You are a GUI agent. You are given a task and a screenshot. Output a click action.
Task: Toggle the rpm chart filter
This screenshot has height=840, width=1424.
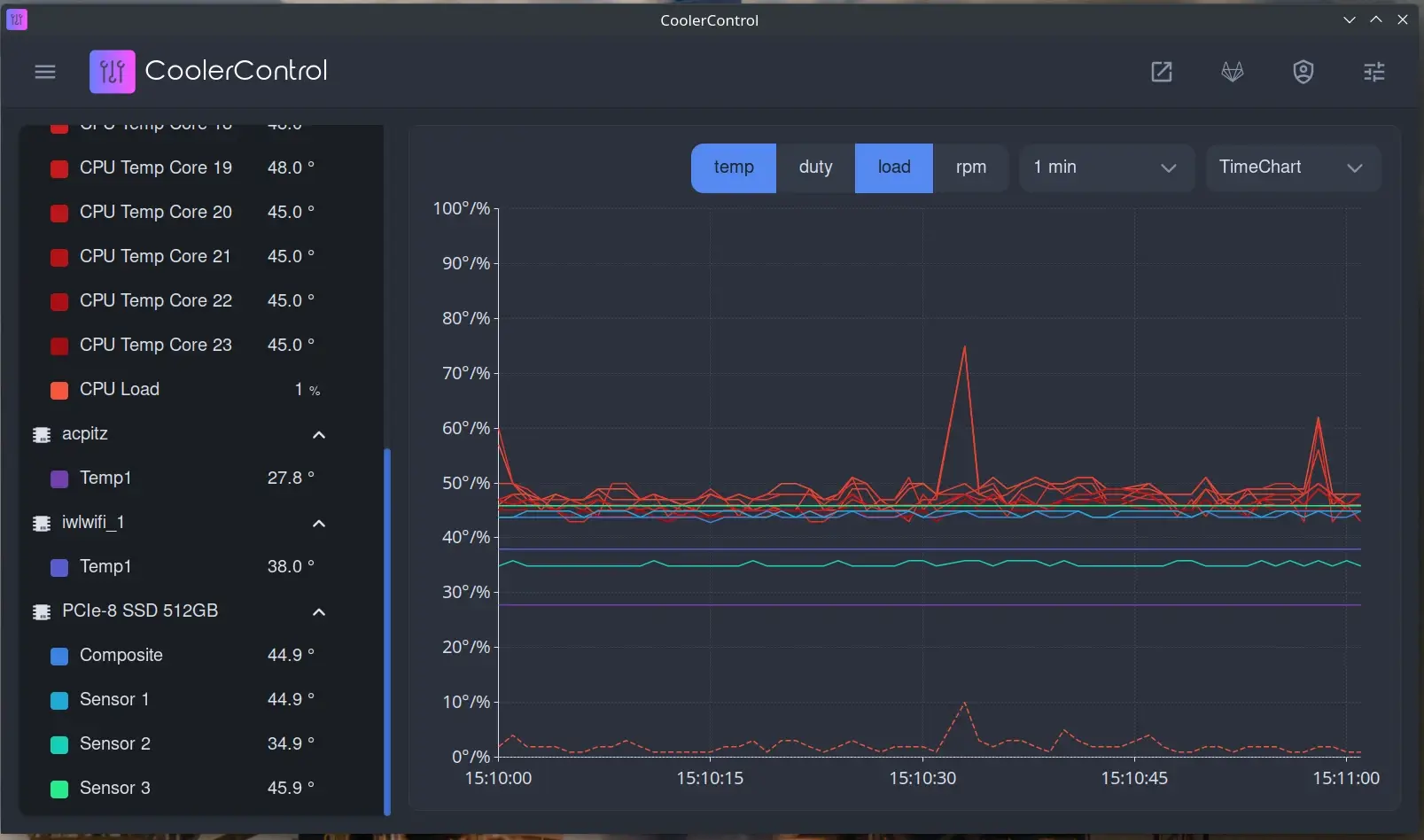click(971, 167)
